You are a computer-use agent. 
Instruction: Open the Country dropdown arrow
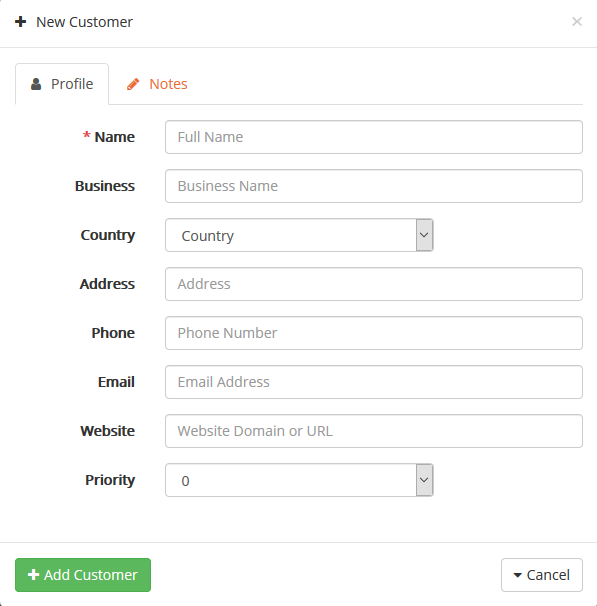tap(424, 235)
